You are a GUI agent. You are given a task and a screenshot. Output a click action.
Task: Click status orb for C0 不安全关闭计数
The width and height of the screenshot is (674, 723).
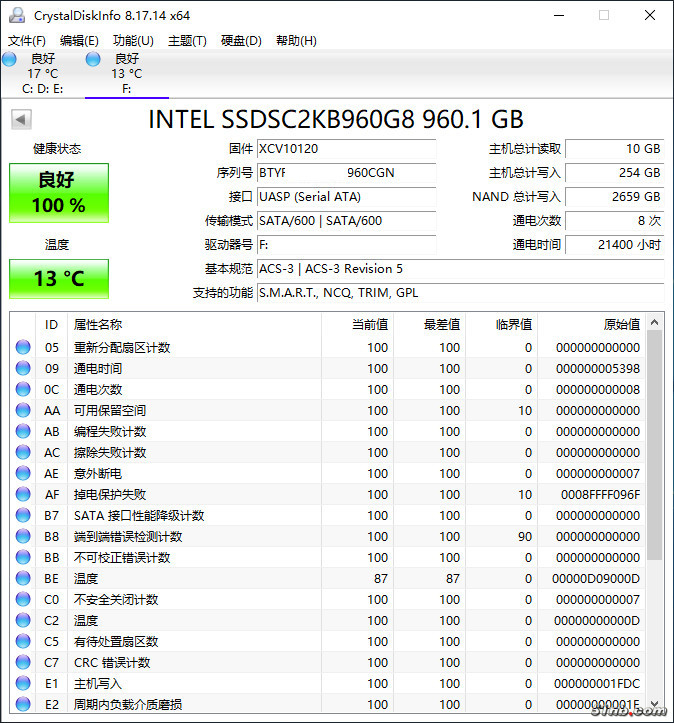[23, 599]
